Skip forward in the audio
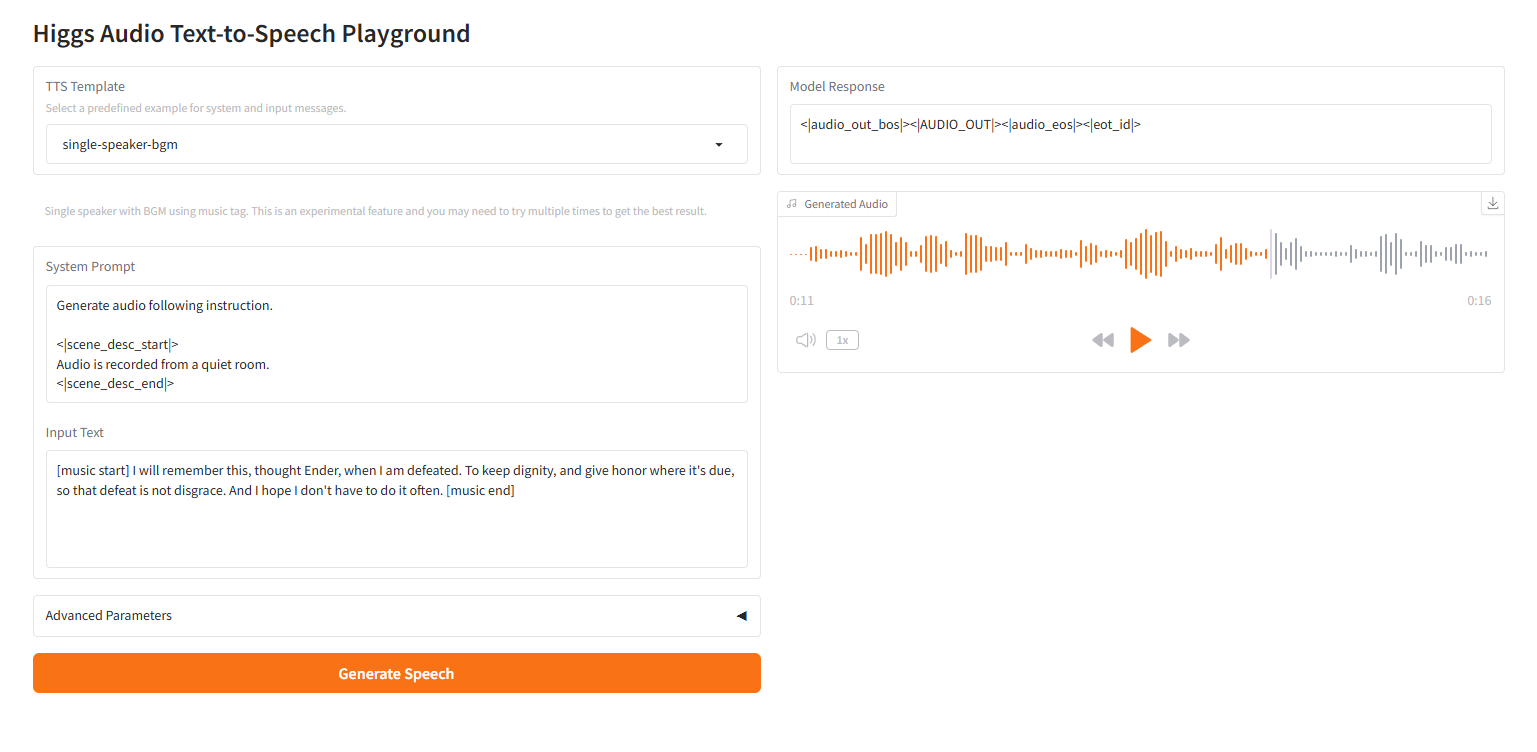The width and height of the screenshot is (1537, 752). (1179, 340)
